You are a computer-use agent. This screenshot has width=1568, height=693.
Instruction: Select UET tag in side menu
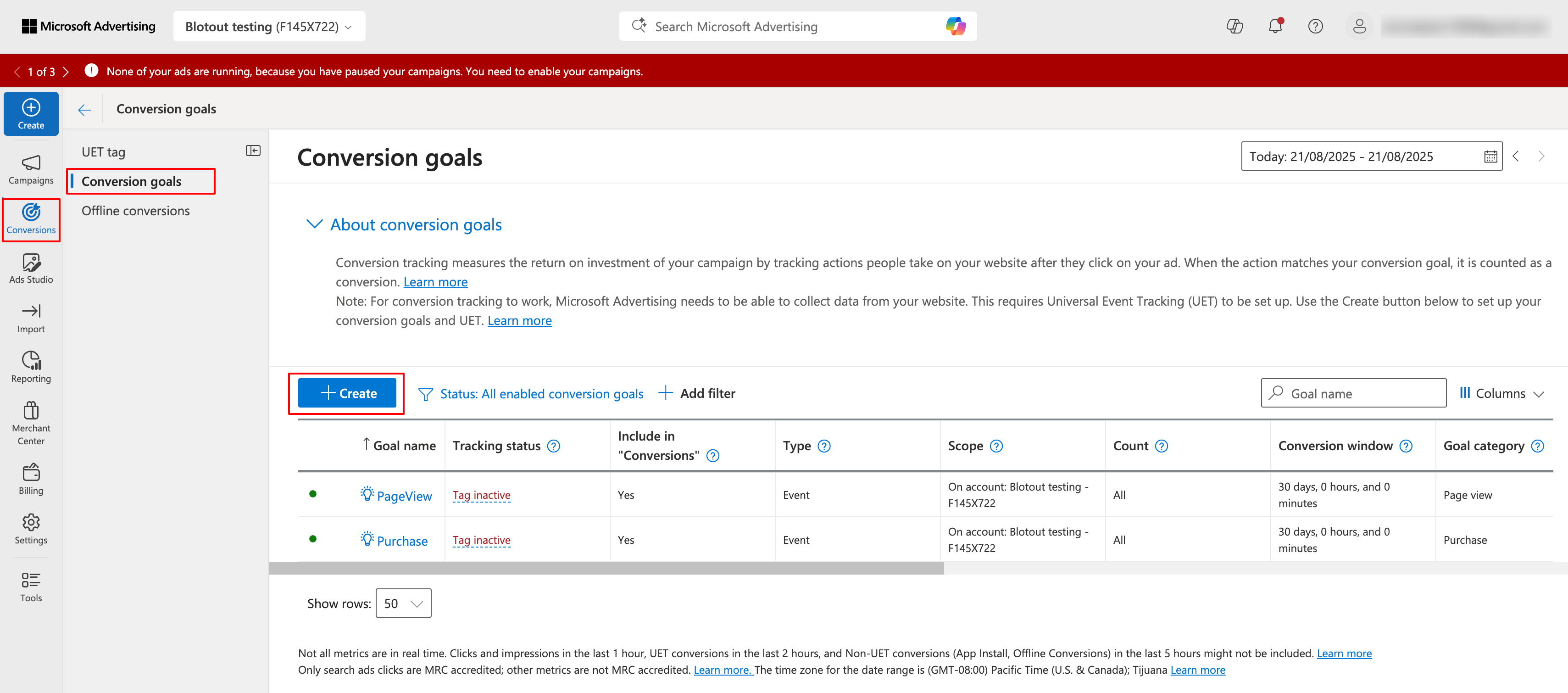(104, 152)
